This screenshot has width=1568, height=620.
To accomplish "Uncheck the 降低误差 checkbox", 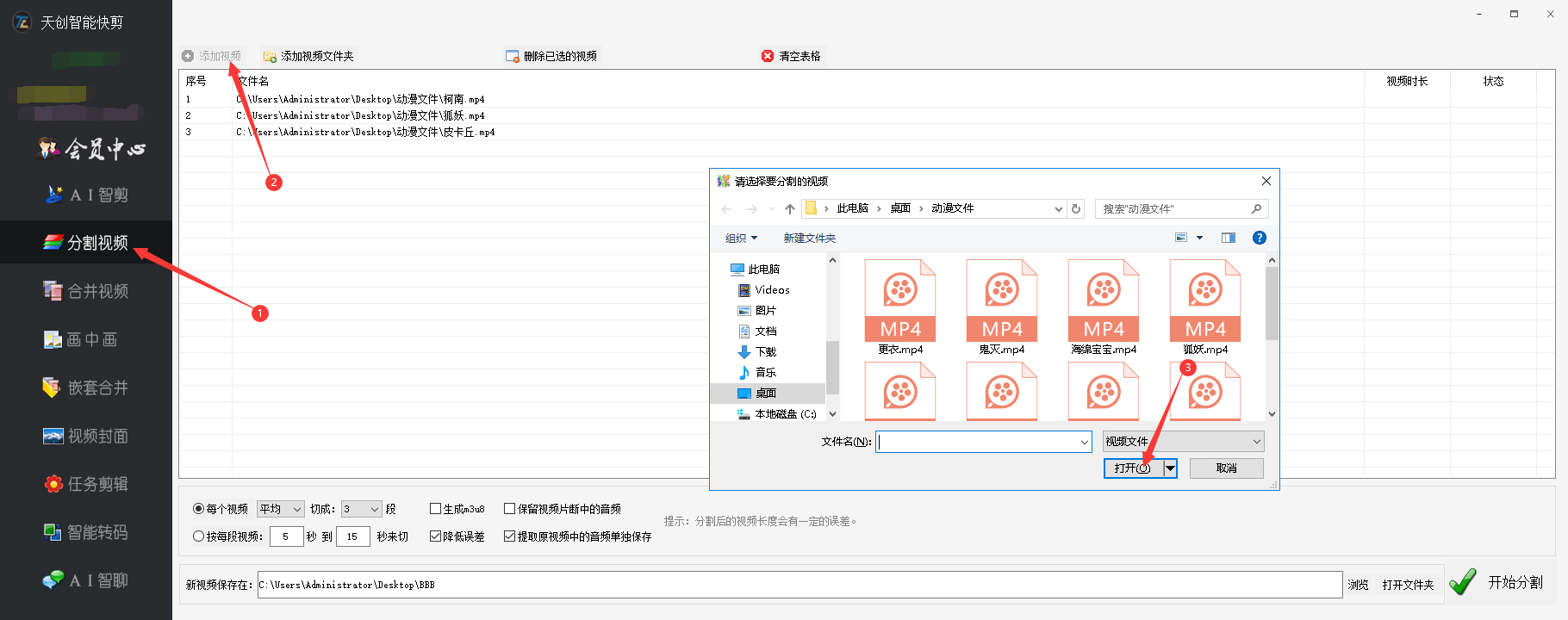I will click(457, 536).
